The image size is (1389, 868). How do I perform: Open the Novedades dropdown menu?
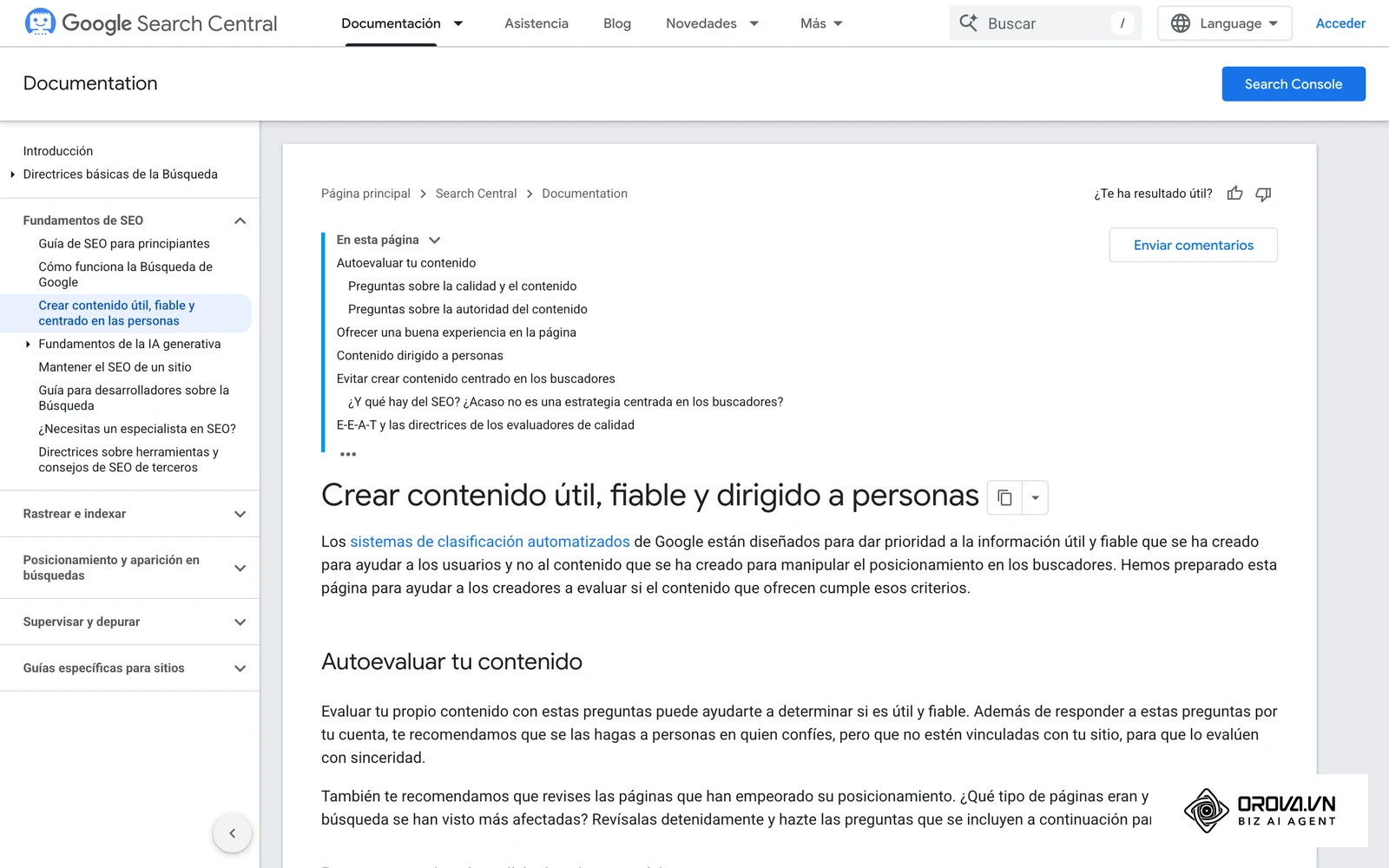[x=713, y=23]
